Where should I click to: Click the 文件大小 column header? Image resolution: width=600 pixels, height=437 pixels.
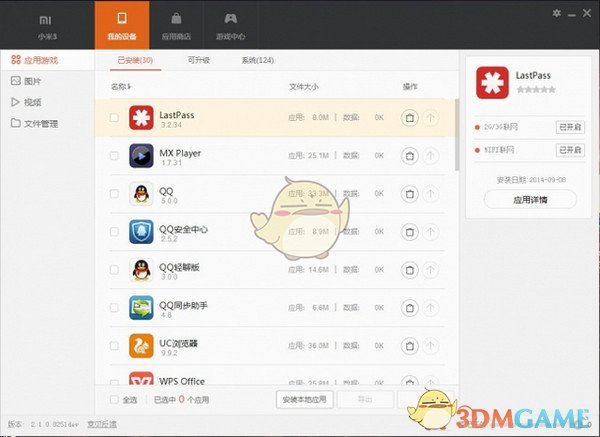click(303, 87)
